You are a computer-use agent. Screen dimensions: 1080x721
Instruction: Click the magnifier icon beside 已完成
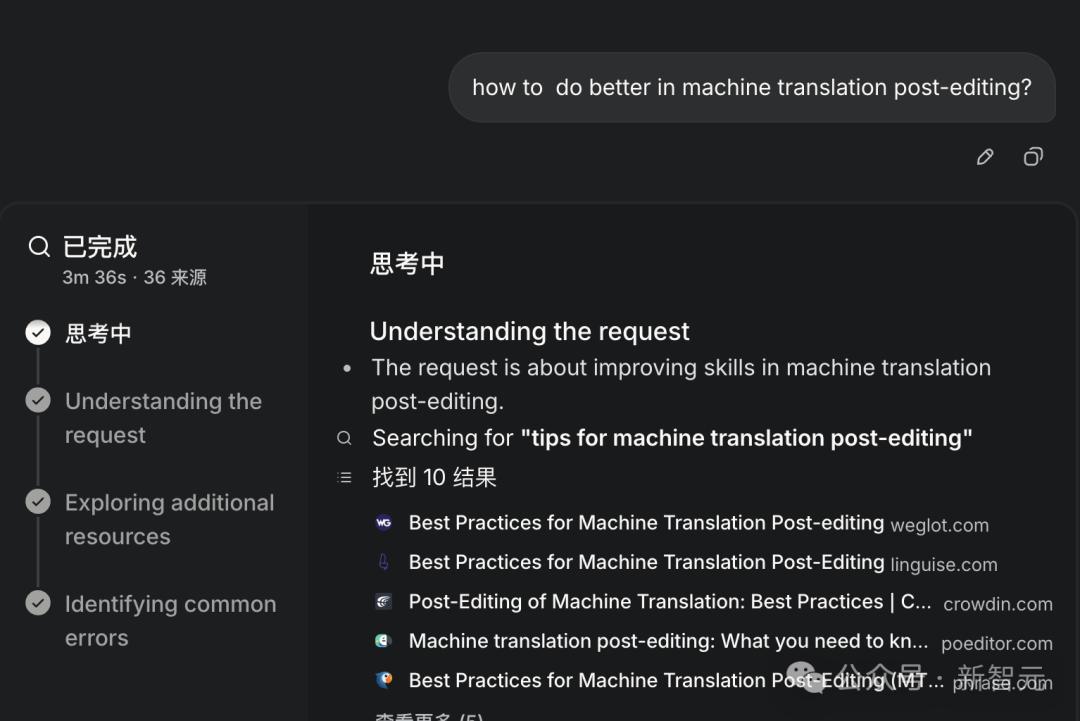pyautogui.click(x=39, y=246)
